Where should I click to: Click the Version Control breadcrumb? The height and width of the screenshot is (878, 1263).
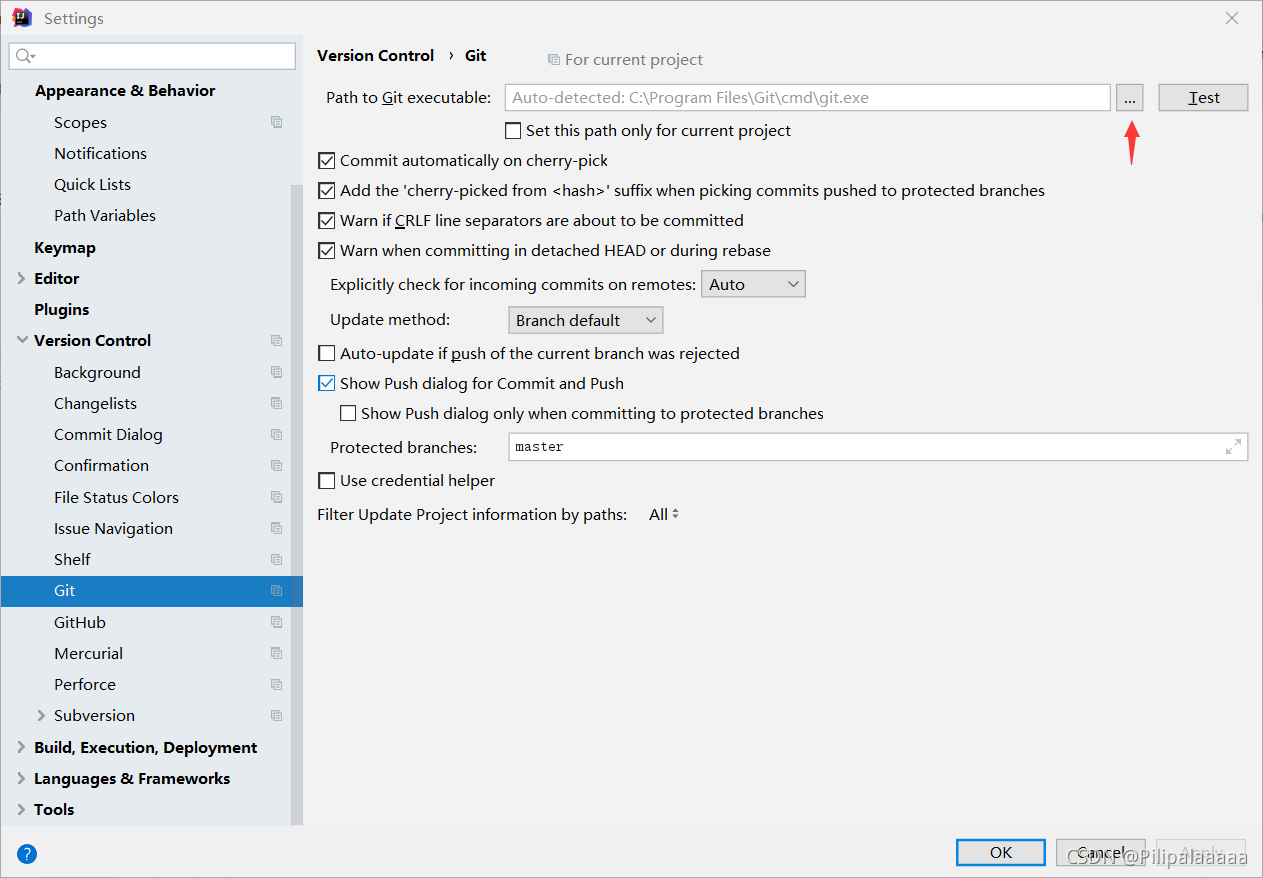tap(375, 55)
